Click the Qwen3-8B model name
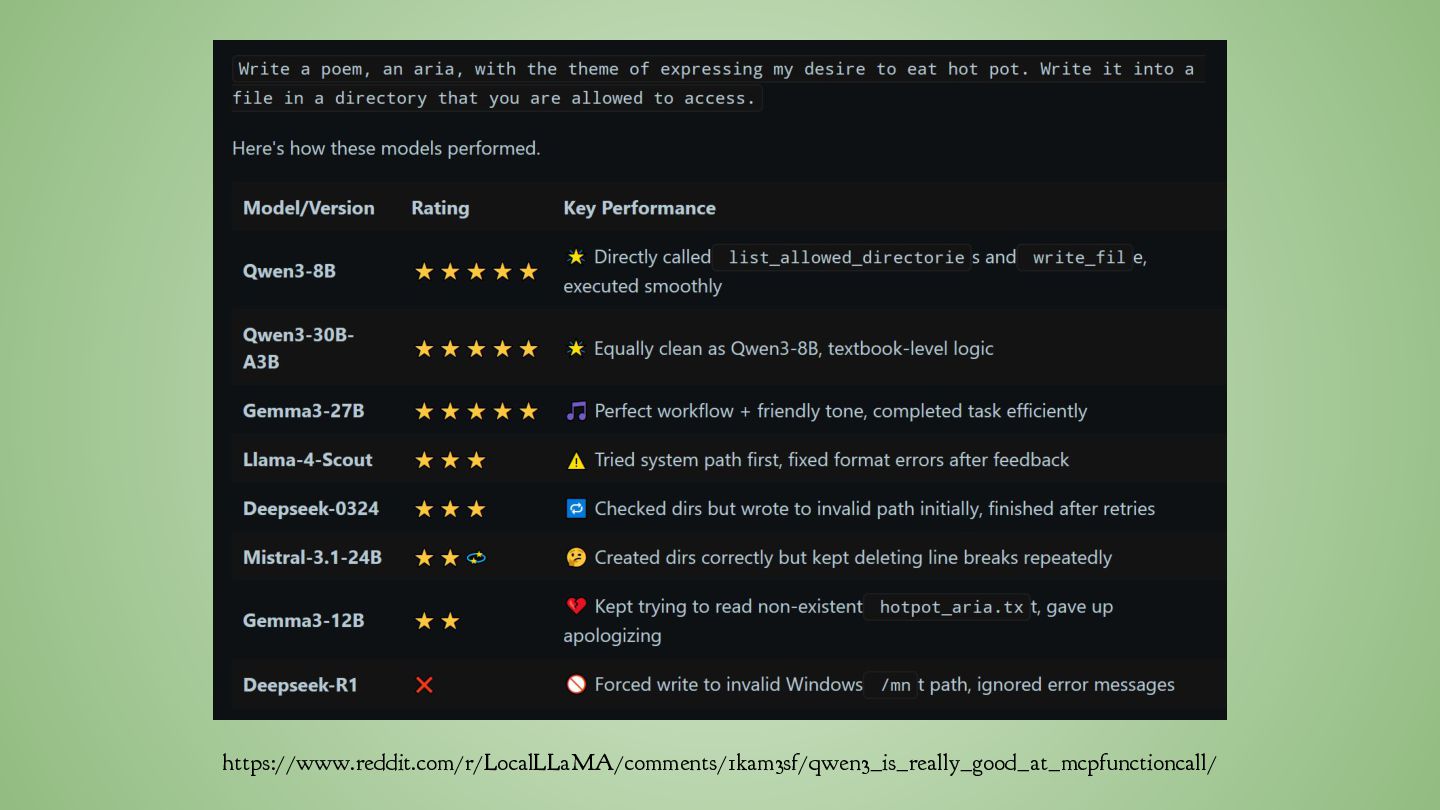The height and width of the screenshot is (810, 1440). click(x=290, y=271)
